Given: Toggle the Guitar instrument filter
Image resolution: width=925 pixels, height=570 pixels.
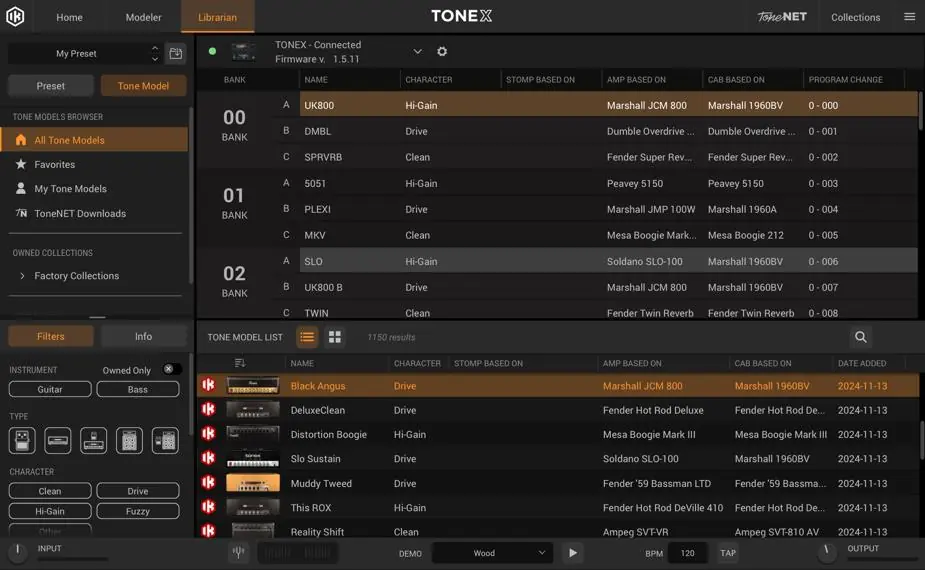Looking at the screenshot, I should (x=50, y=389).
